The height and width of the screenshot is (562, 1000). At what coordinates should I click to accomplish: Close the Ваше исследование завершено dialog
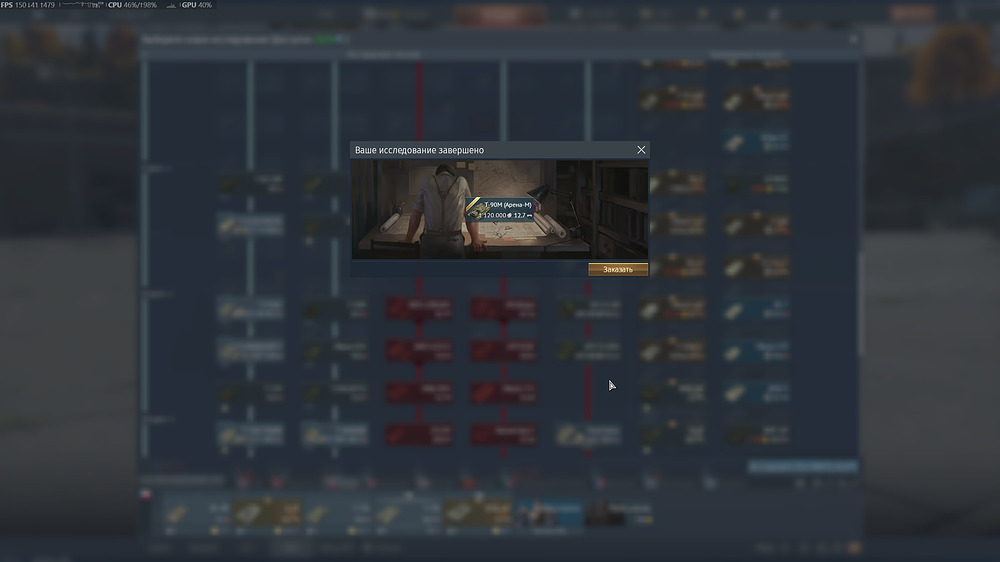click(x=641, y=150)
